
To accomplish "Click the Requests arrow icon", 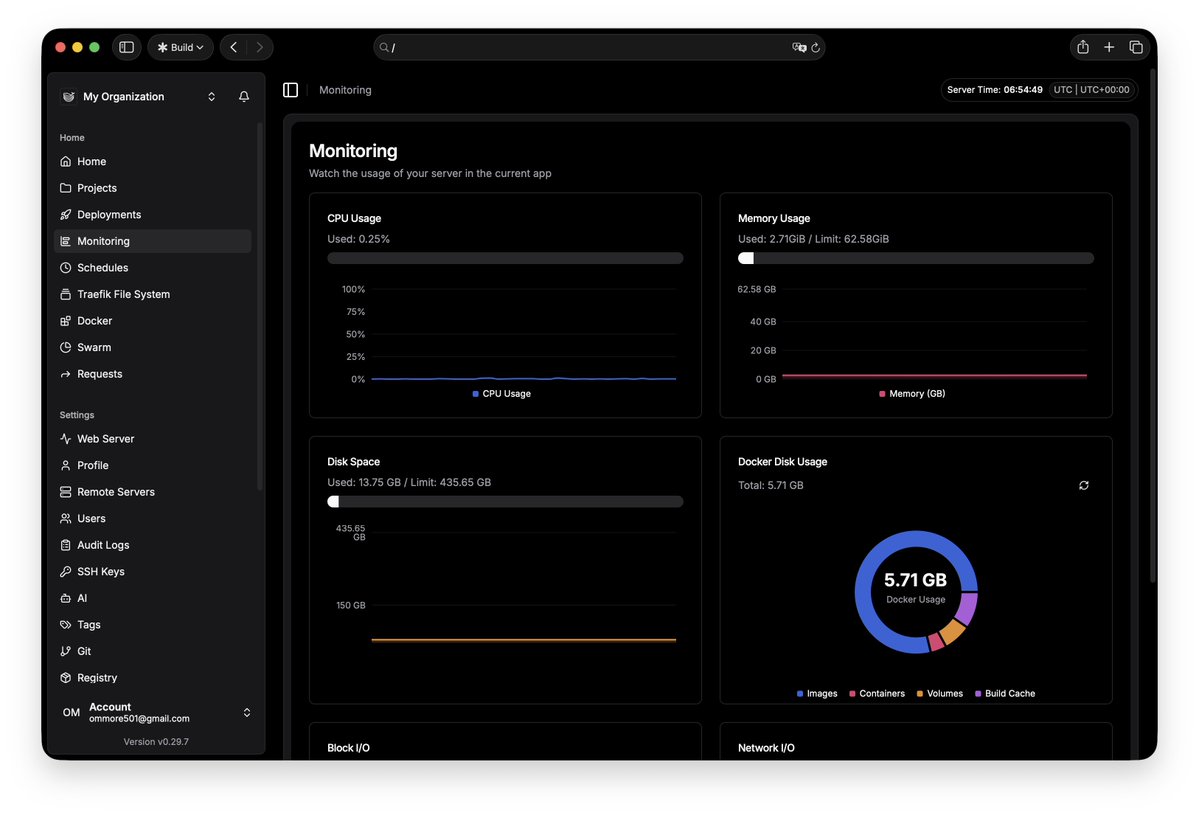I will tap(66, 374).
